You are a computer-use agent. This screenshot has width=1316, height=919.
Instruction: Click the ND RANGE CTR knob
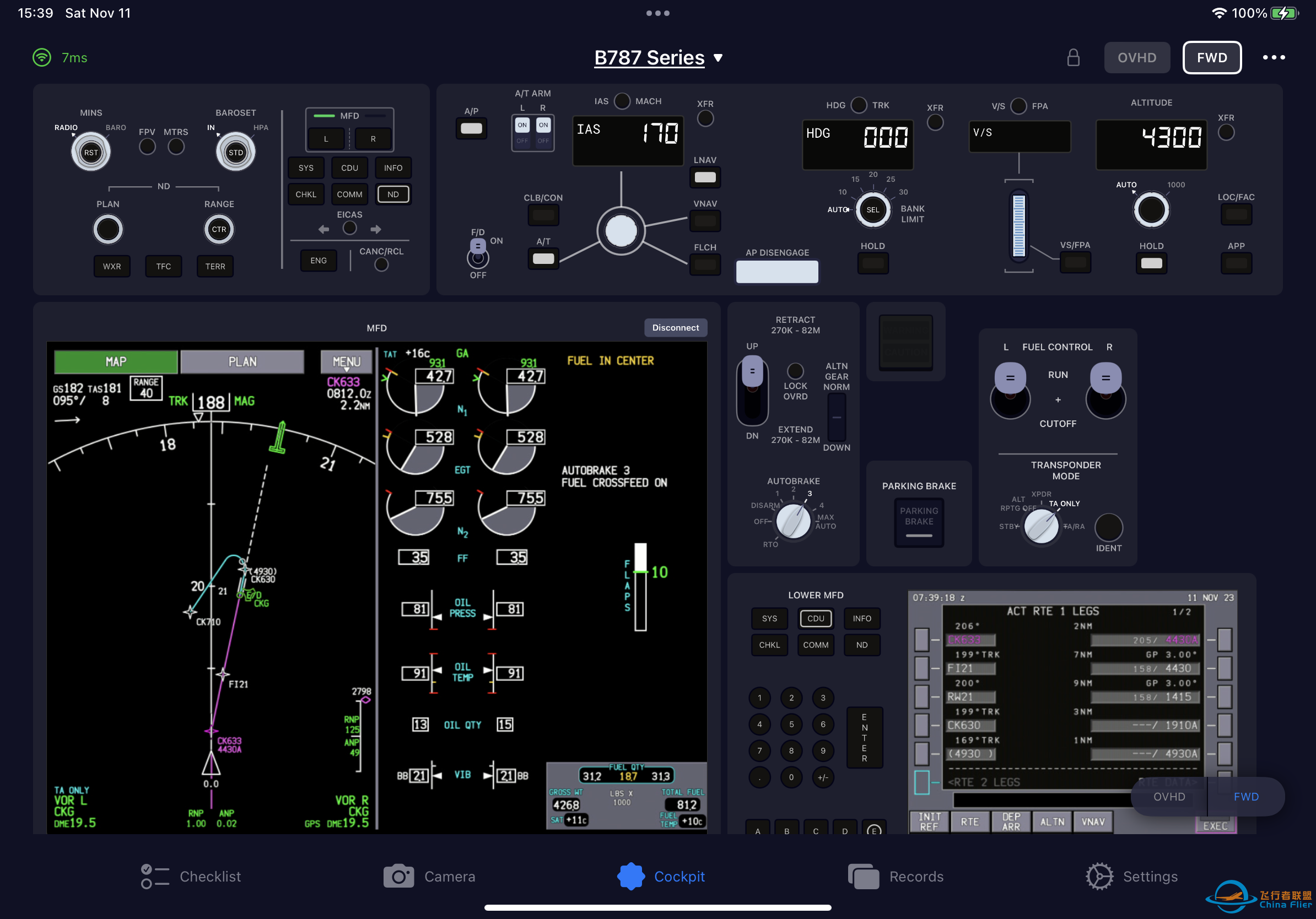click(x=219, y=229)
